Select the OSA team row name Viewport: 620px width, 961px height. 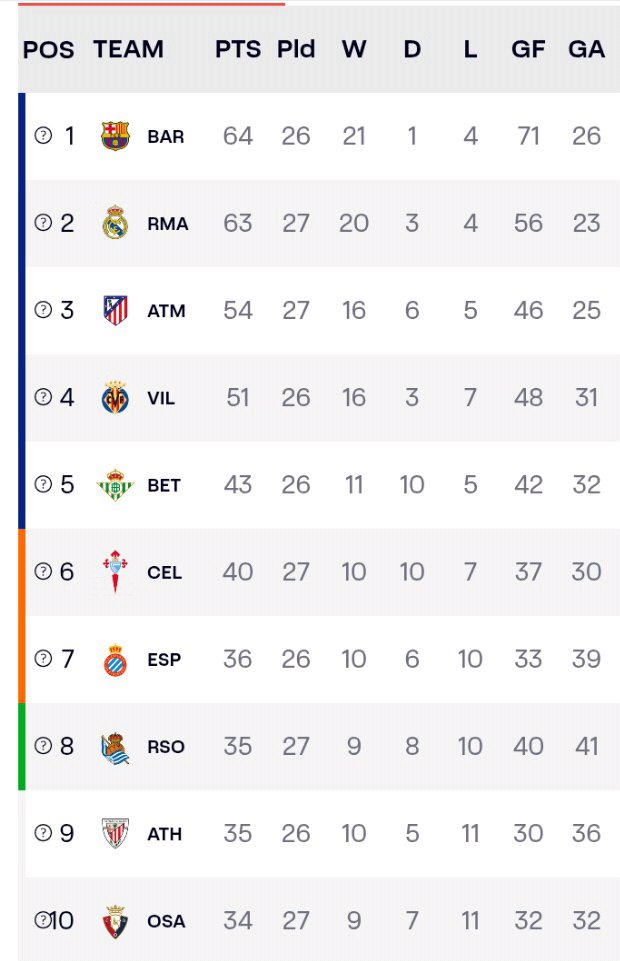coord(166,921)
